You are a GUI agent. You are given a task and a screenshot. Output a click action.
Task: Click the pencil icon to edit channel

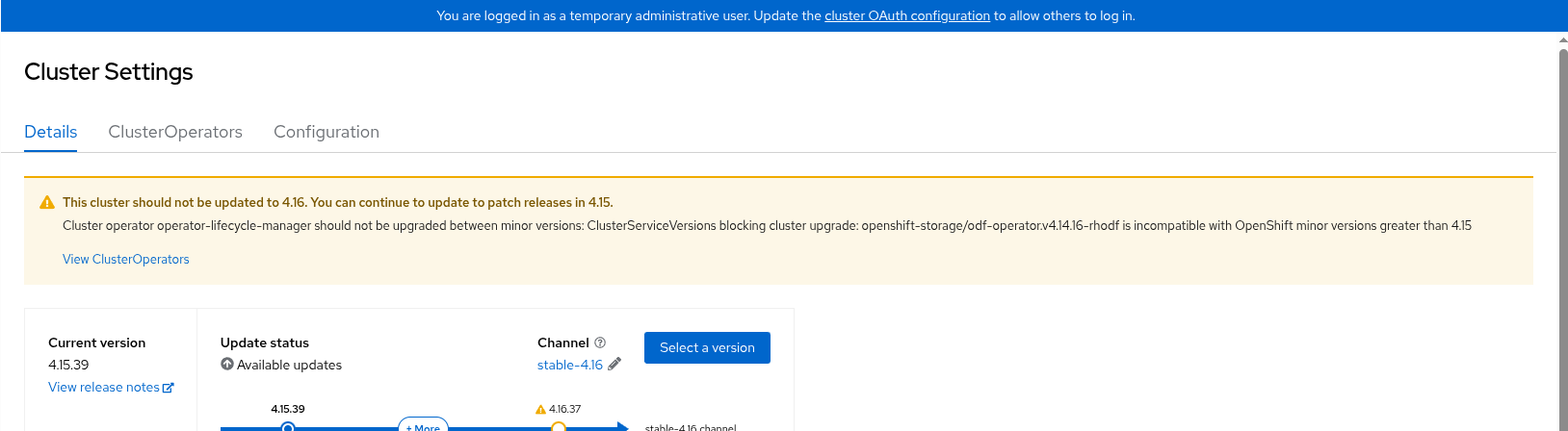click(614, 364)
